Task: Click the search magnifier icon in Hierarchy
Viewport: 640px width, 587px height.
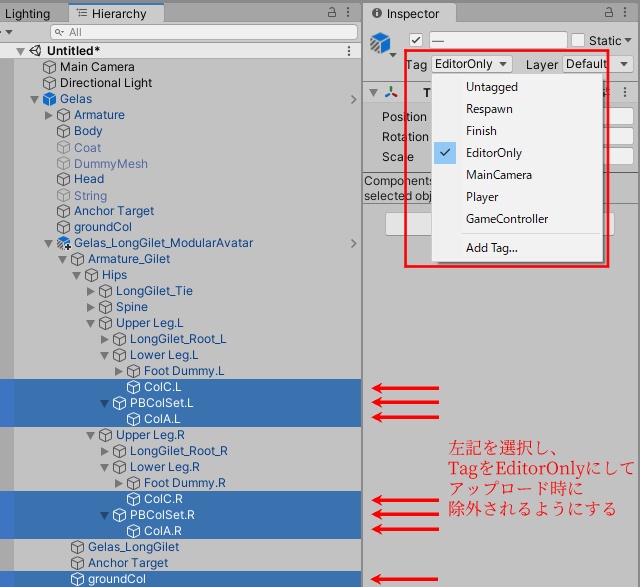Action: [59, 32]
